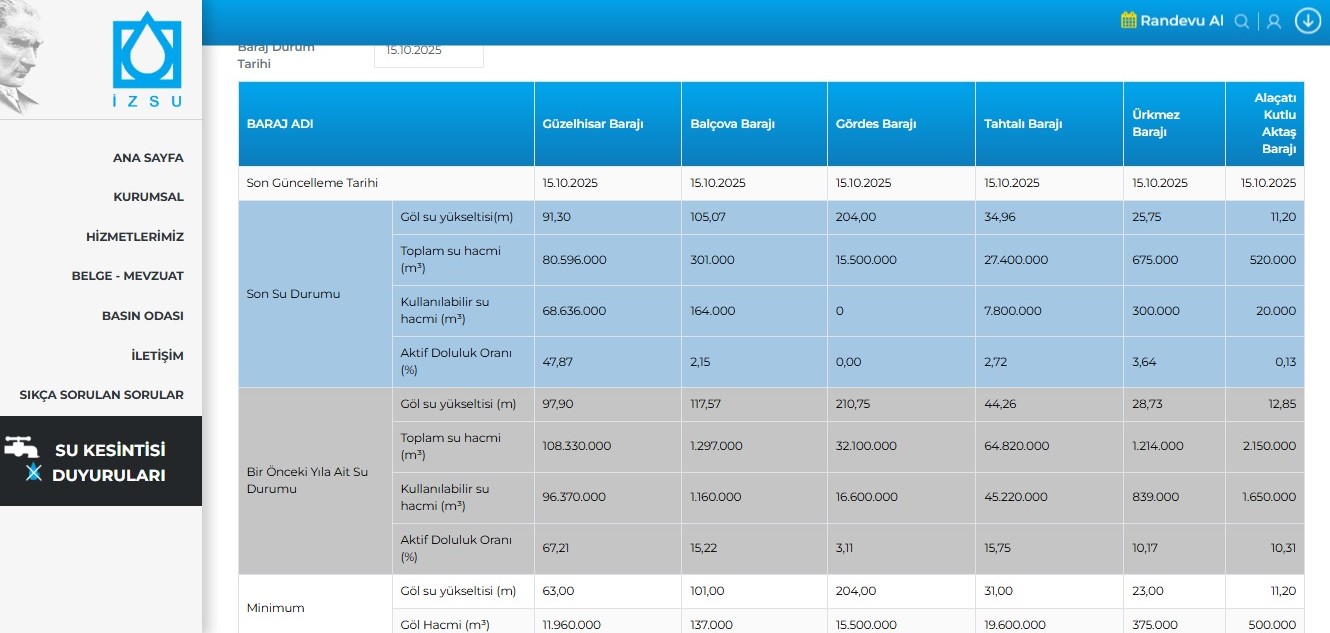The image size is (1330, 633).
Task: Open the KURUMSAL menu
Action: [148, 197]
